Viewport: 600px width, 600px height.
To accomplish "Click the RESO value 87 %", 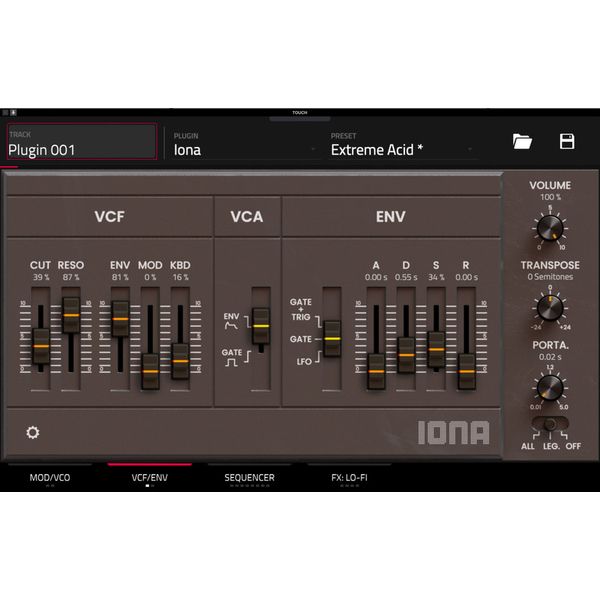I will [x=71, y=277].
